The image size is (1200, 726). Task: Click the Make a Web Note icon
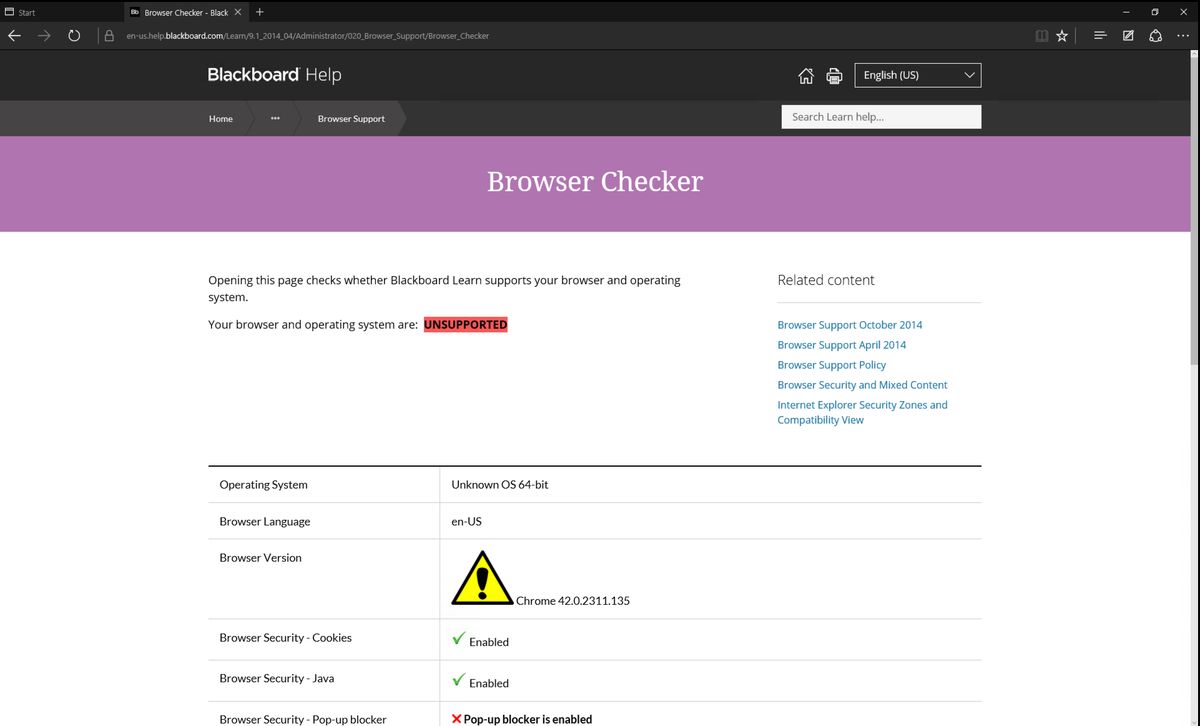[x=1128, y=36]
